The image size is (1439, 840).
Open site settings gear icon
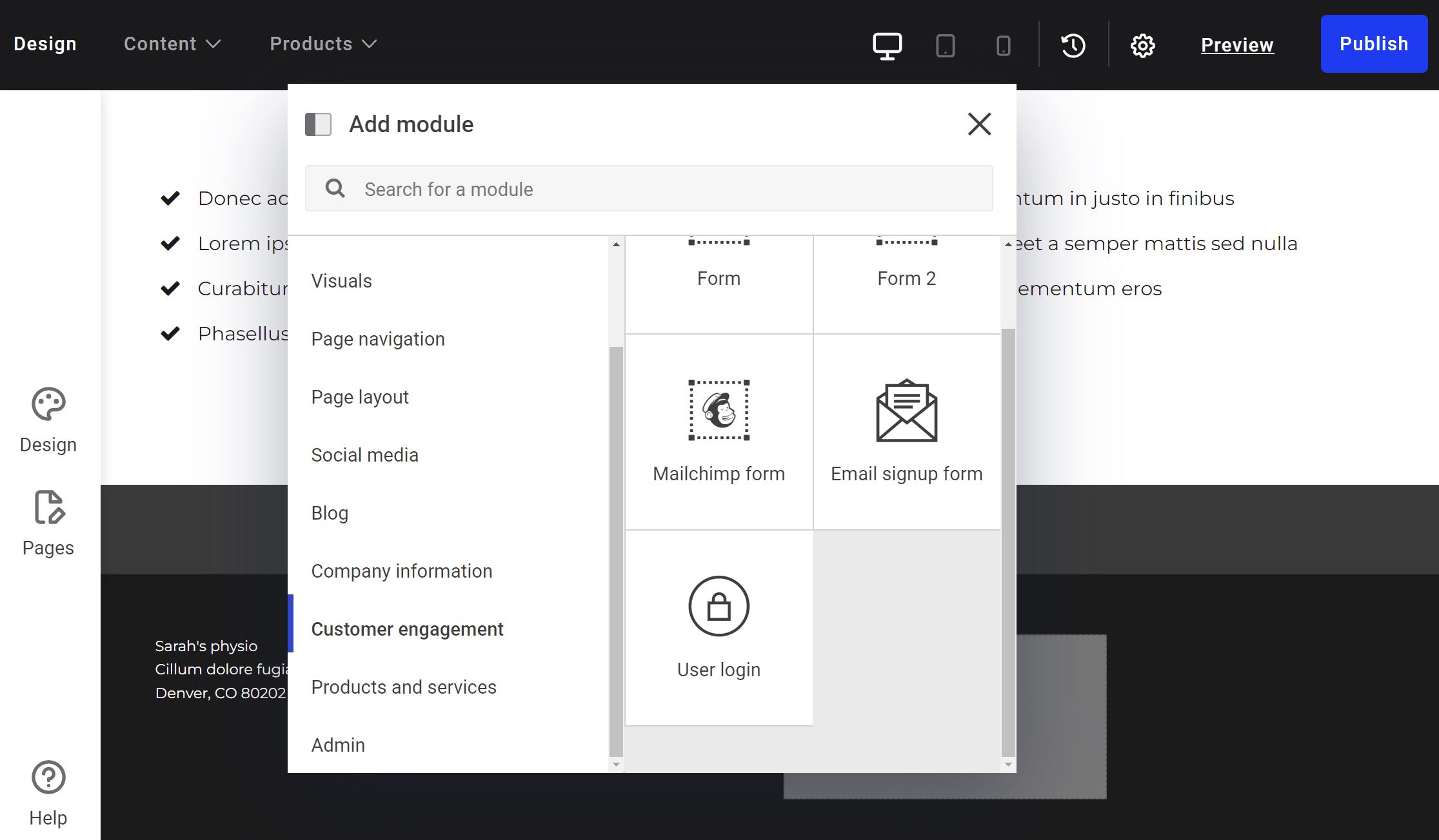pyautogui.click(x=1142, y=45)
